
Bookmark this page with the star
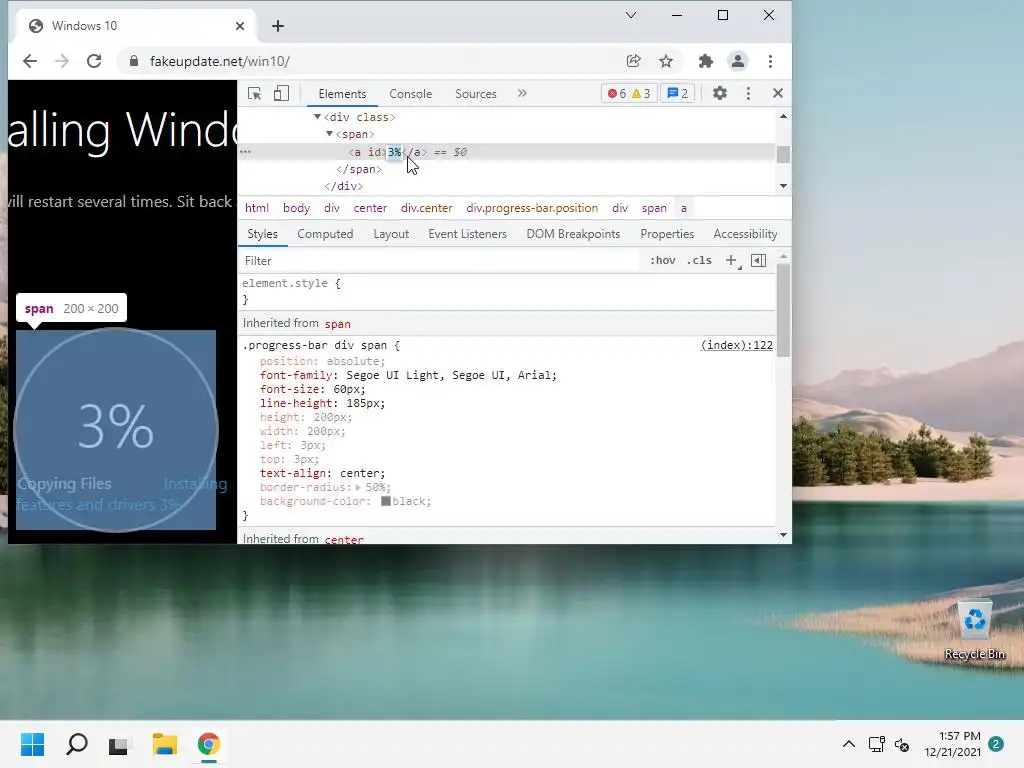coord(665,61)
